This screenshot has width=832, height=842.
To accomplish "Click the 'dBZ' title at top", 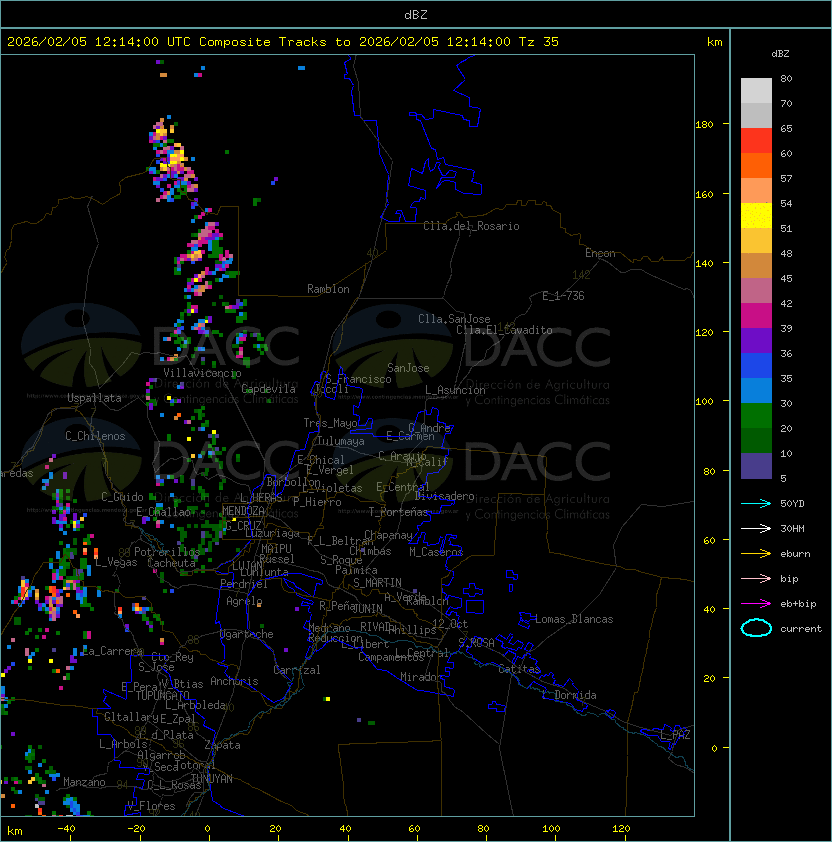I will point(416,15).
